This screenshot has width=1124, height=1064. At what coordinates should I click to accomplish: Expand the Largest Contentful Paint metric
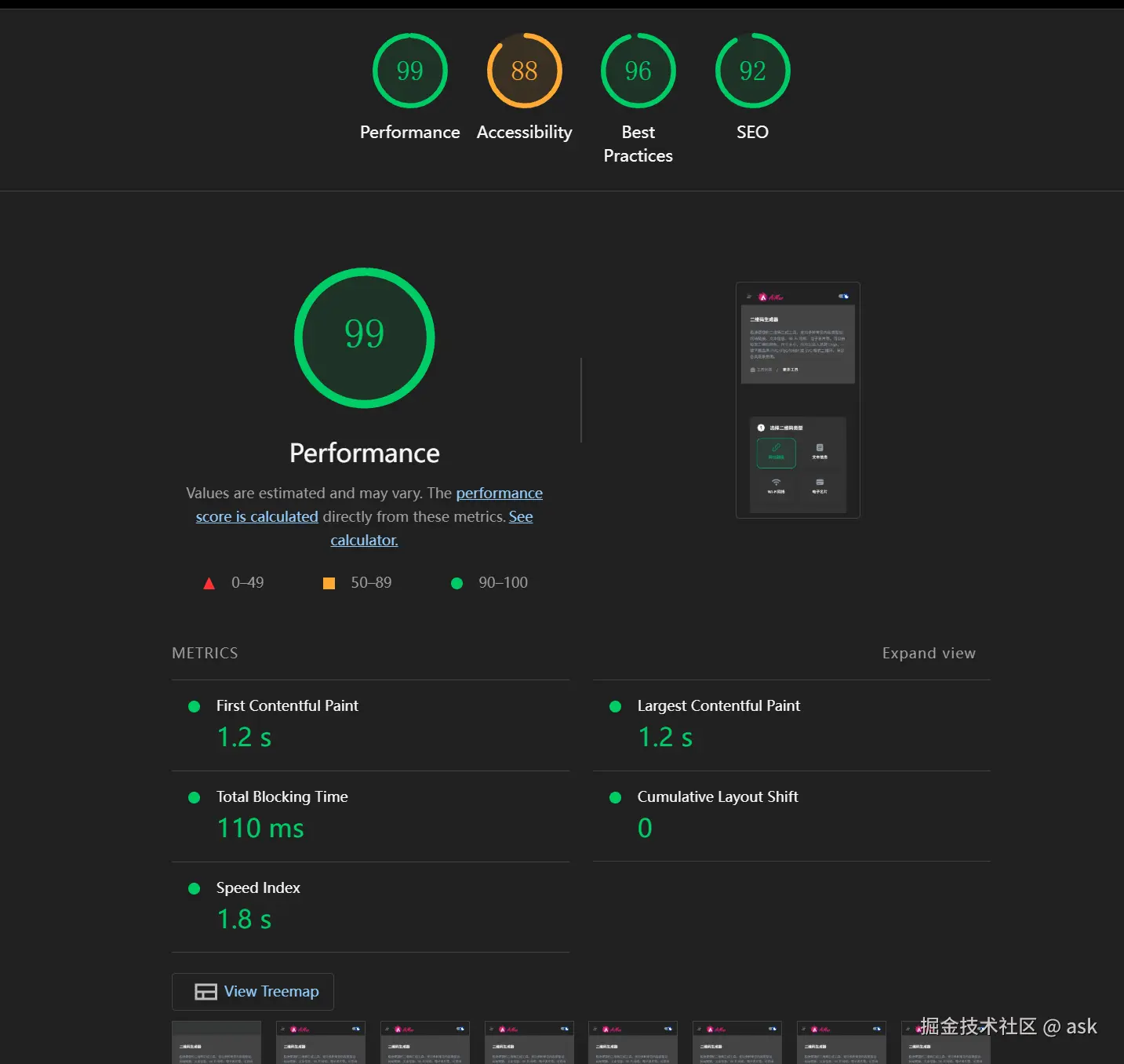pos(791,725)
